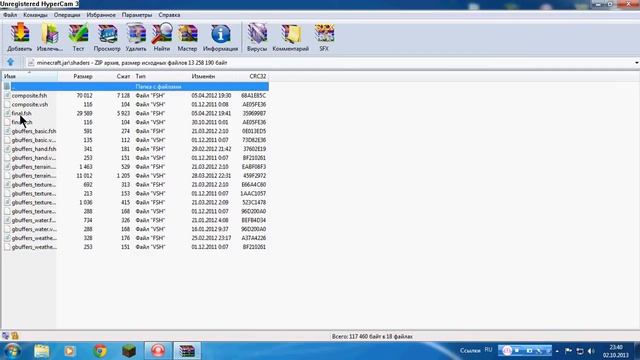Sort by the Имя column header

(x=29, y=76)
